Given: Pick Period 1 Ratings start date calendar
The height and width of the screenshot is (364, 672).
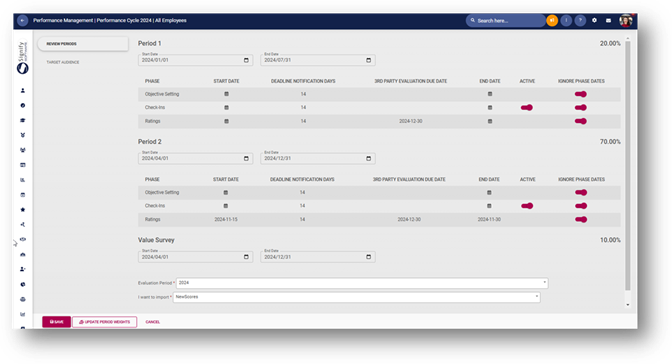Looking at the screenshot, I should (x=226, y=121).
